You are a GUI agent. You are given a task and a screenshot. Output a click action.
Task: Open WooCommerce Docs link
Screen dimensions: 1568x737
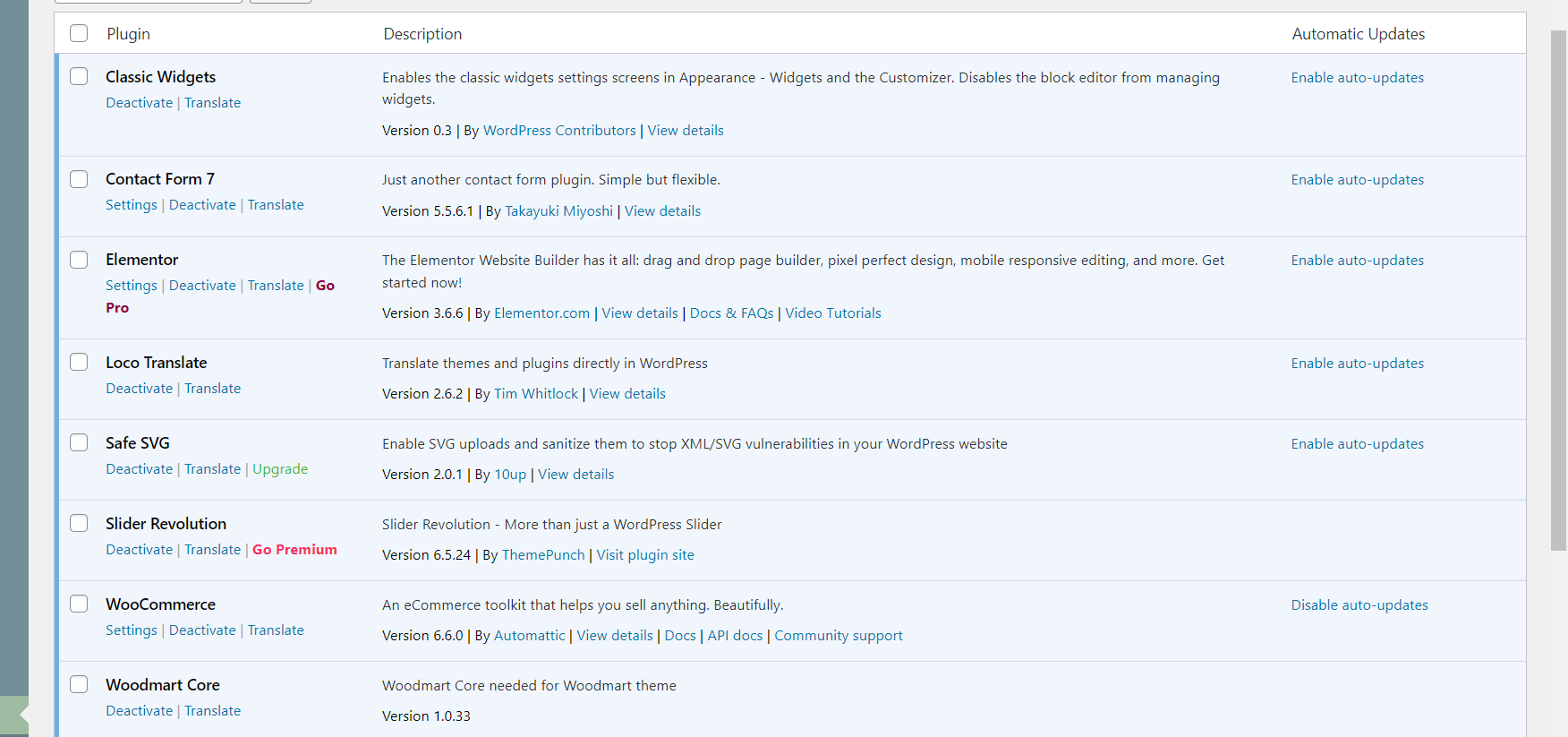click(680, 636)
